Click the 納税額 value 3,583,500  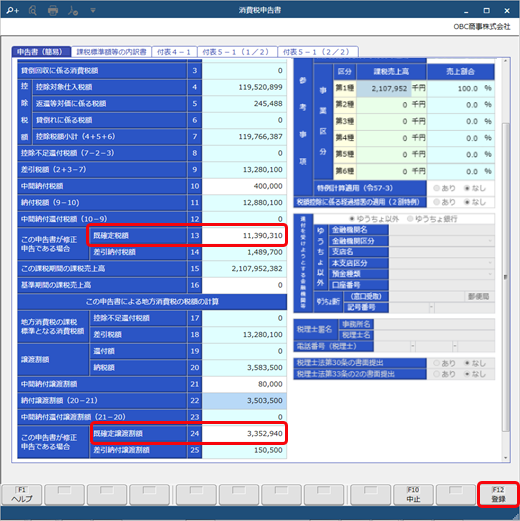pyautogui.click(x=244, y=367)
